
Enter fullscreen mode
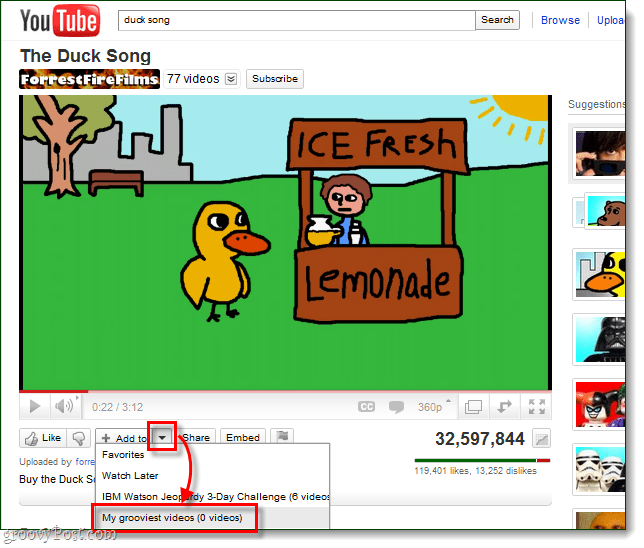pyautogui.click(x=537, y=407)
